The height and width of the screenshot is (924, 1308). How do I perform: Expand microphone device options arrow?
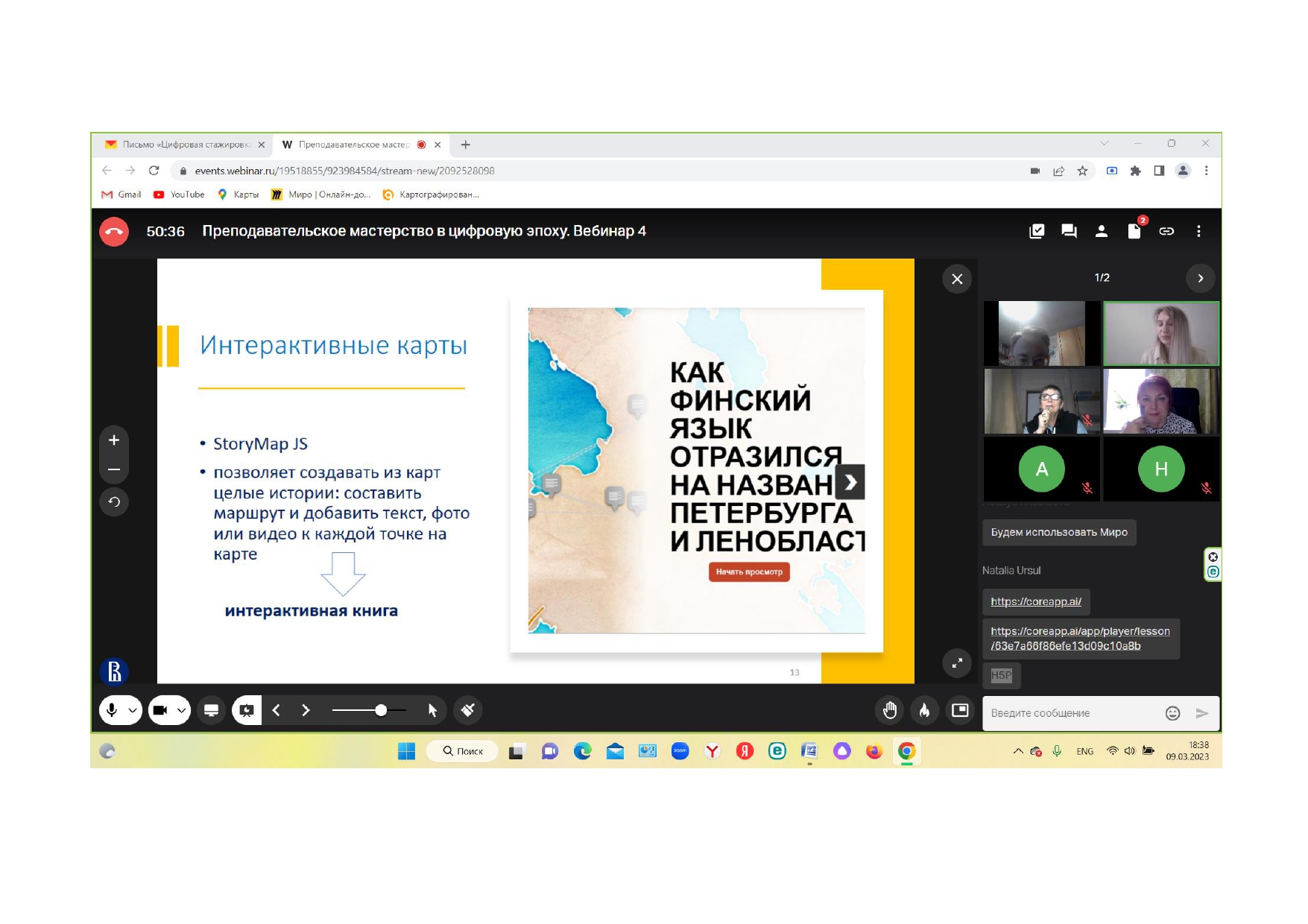click(x=133, y=710)
